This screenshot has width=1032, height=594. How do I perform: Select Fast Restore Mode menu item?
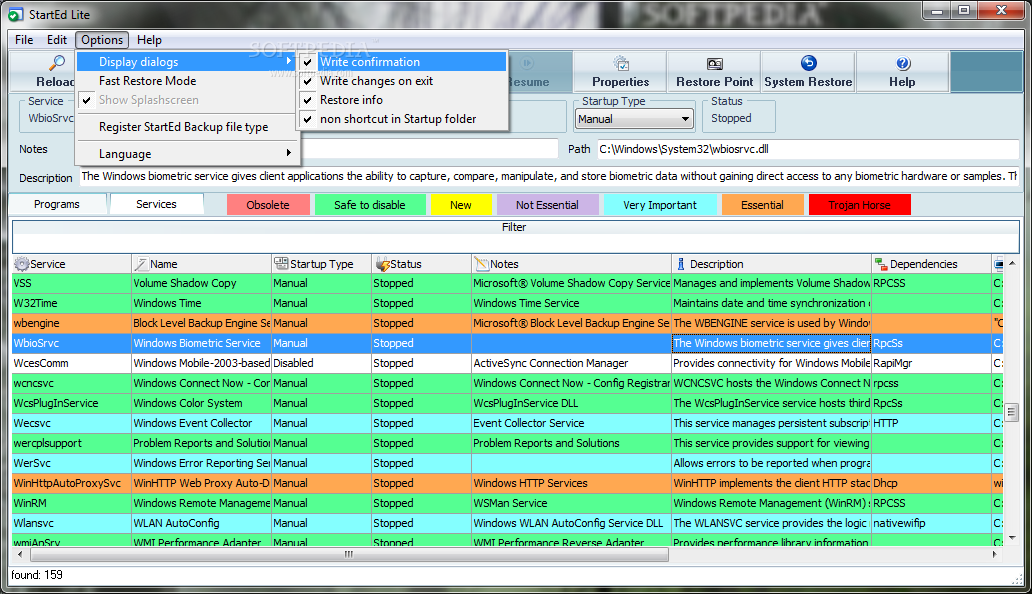pyautogui.click(x=186, y=81)
